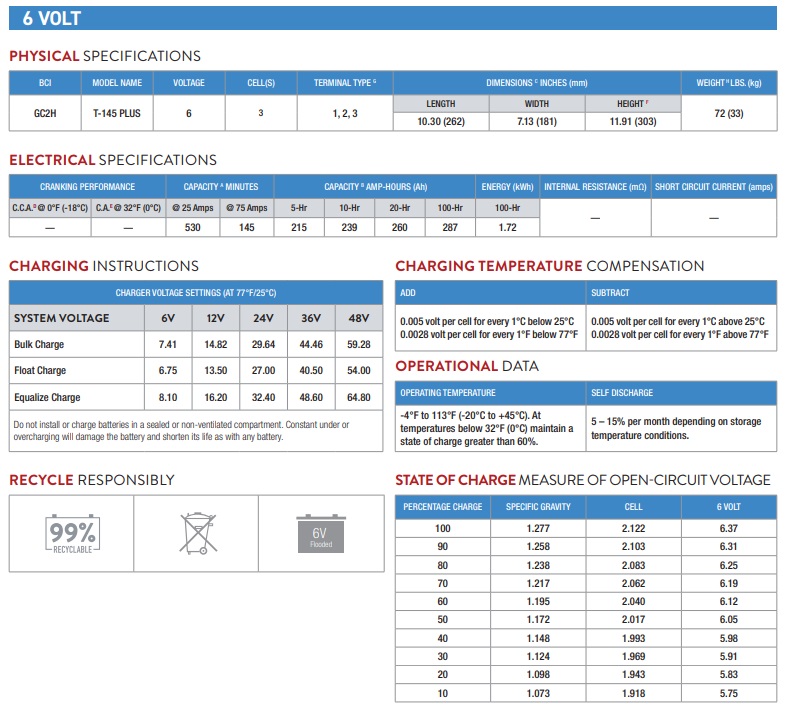
Task: Click the System Voltage header cell
Action: [61, 318]
